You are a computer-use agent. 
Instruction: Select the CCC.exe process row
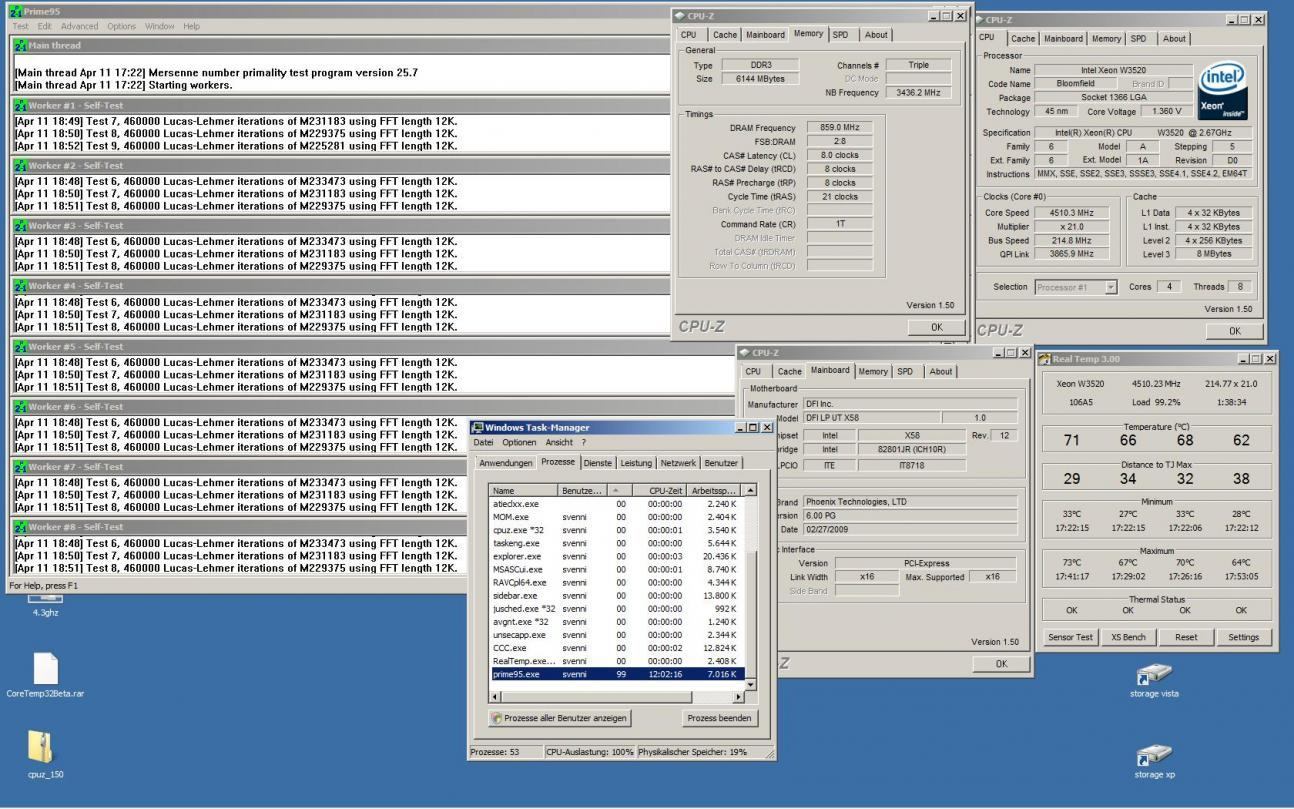coord(616,648)
